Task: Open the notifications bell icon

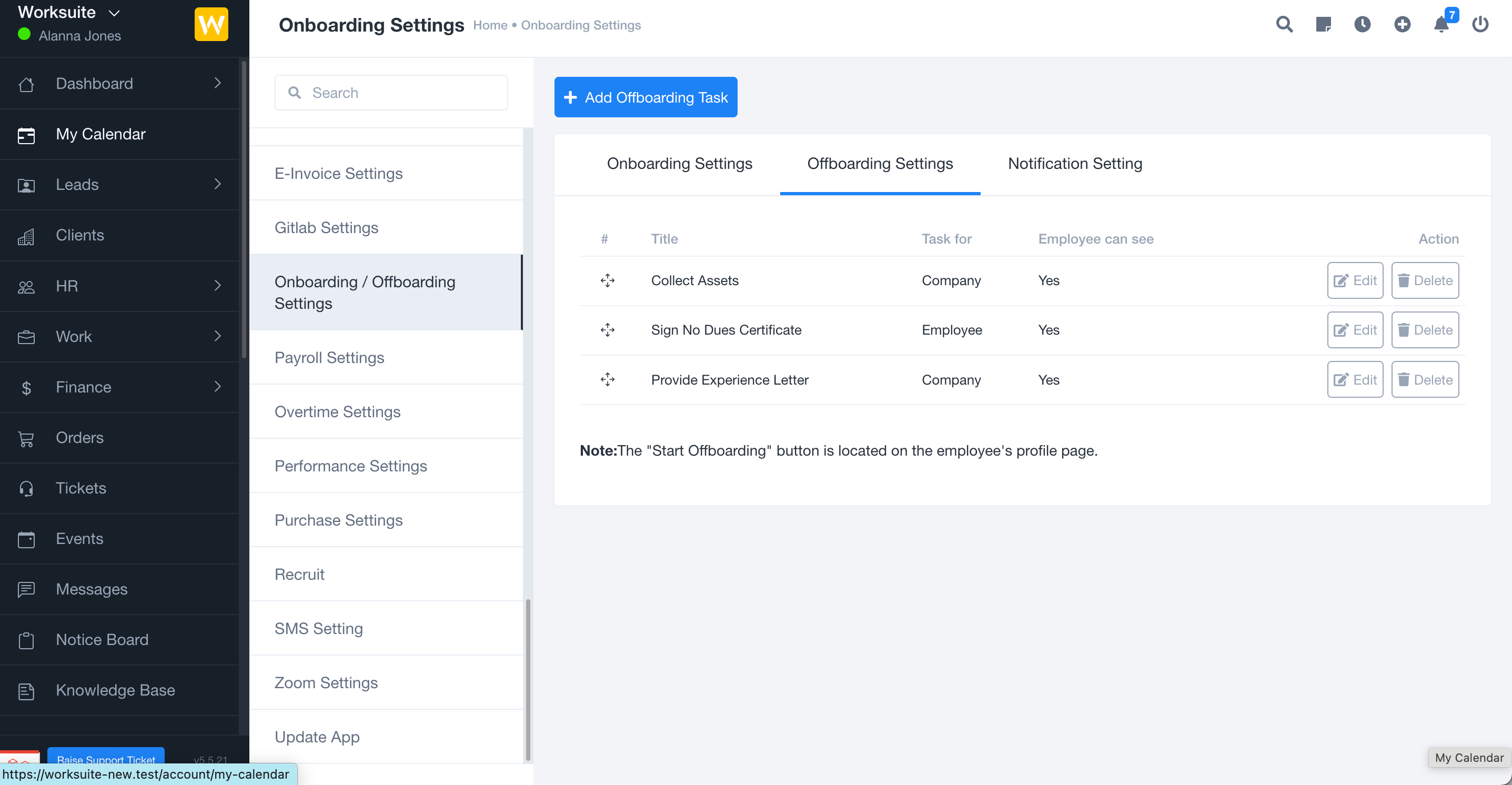Action: (x=1441, y=25)
